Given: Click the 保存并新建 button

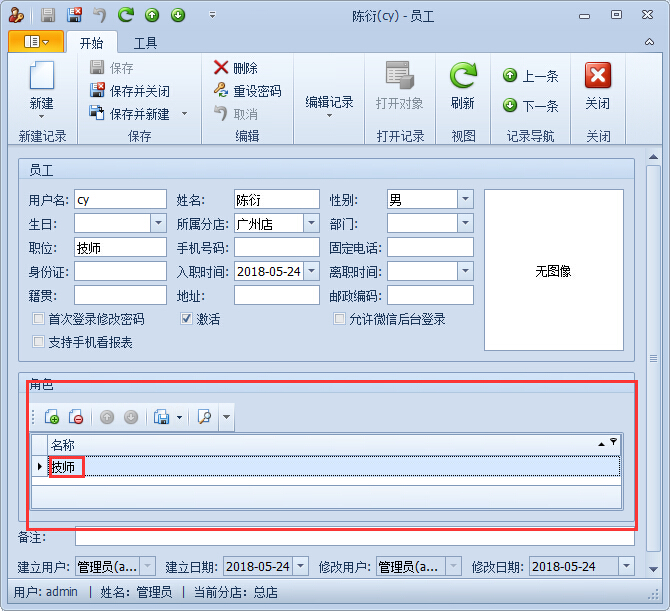Looking at the screenshot, I should (130, 114).
